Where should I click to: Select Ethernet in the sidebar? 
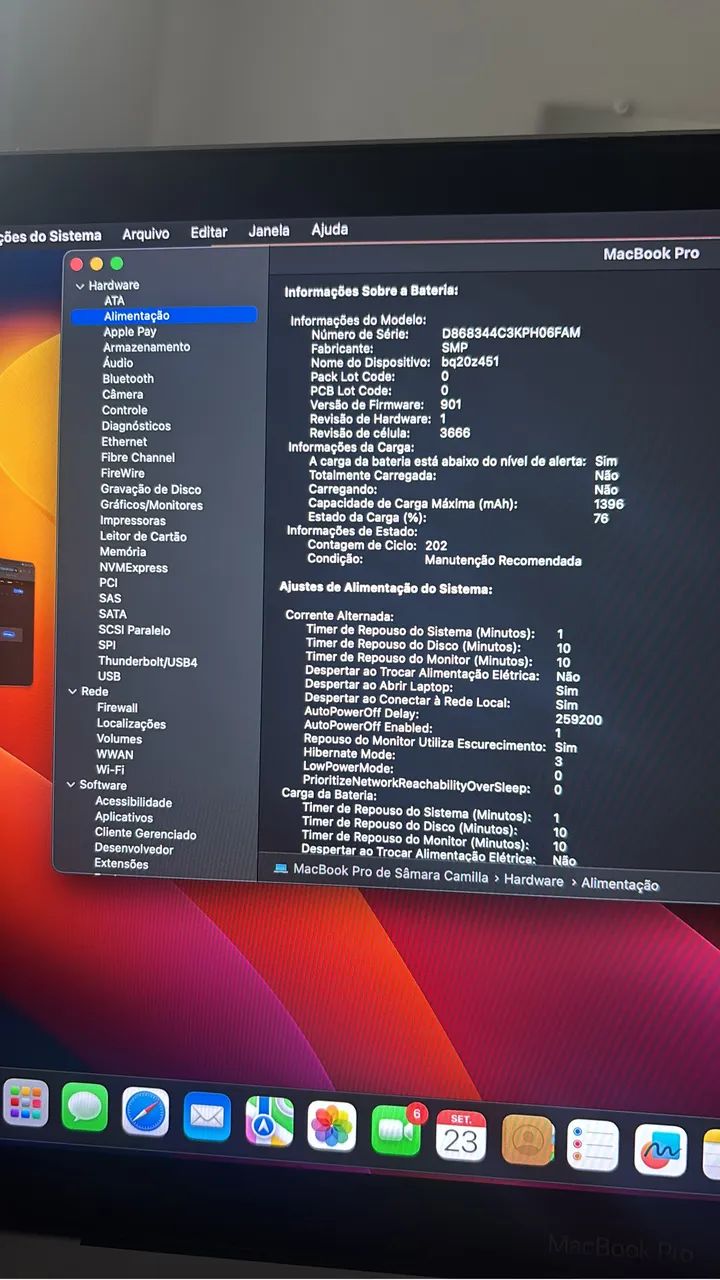tap(124, 441)
